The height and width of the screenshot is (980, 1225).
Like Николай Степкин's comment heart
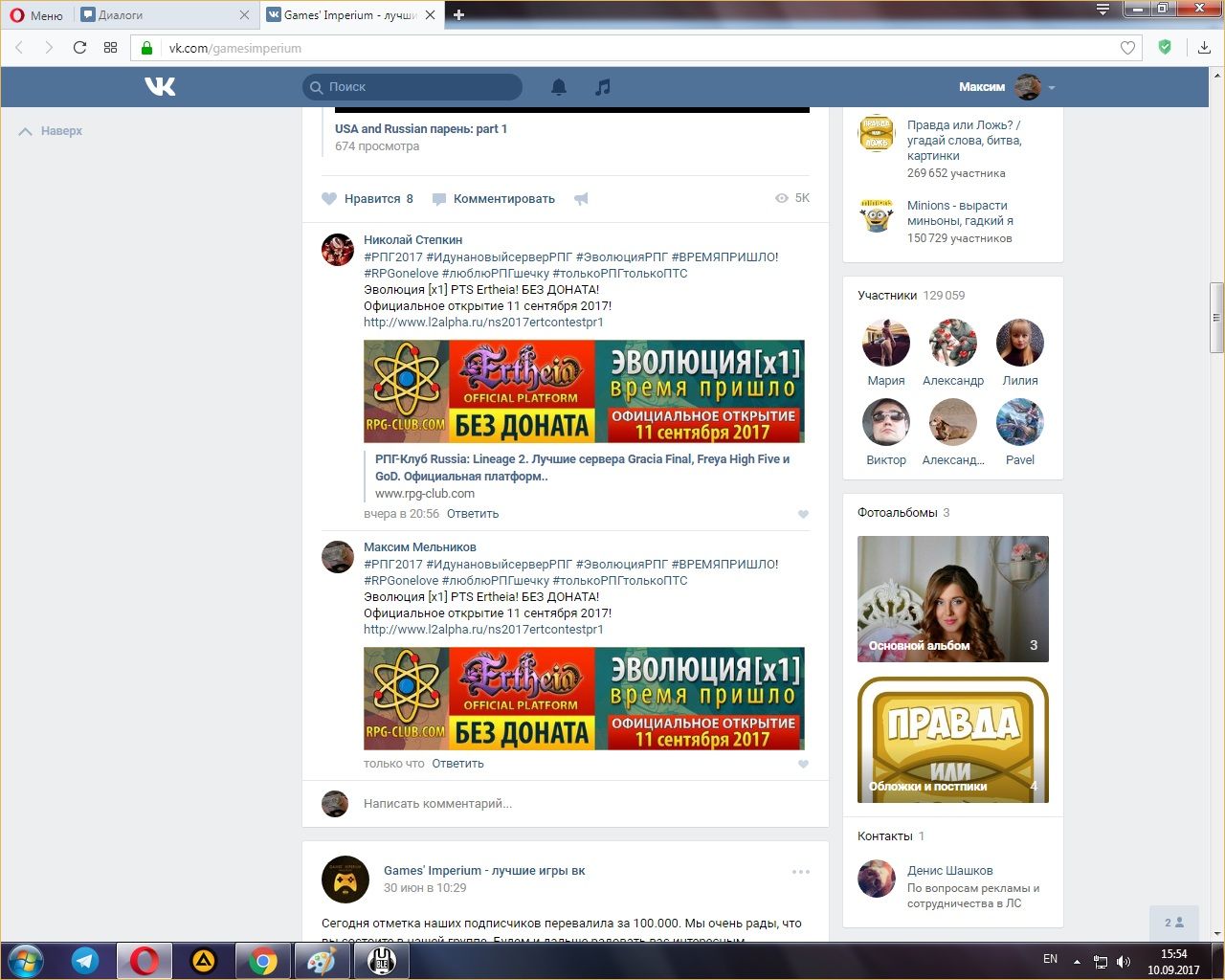pyautogui.click(x=803, y=515)
